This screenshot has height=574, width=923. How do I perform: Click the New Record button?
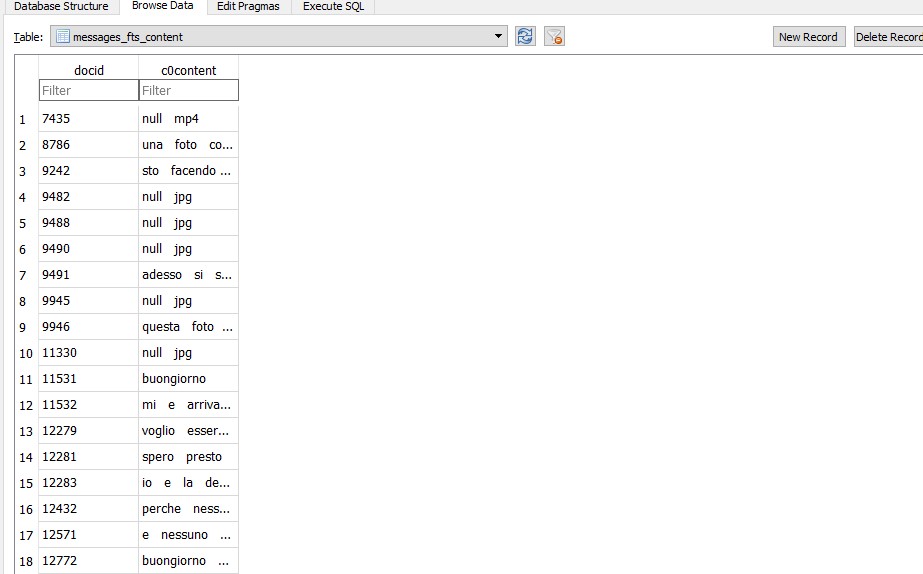(x=808, y=37)
